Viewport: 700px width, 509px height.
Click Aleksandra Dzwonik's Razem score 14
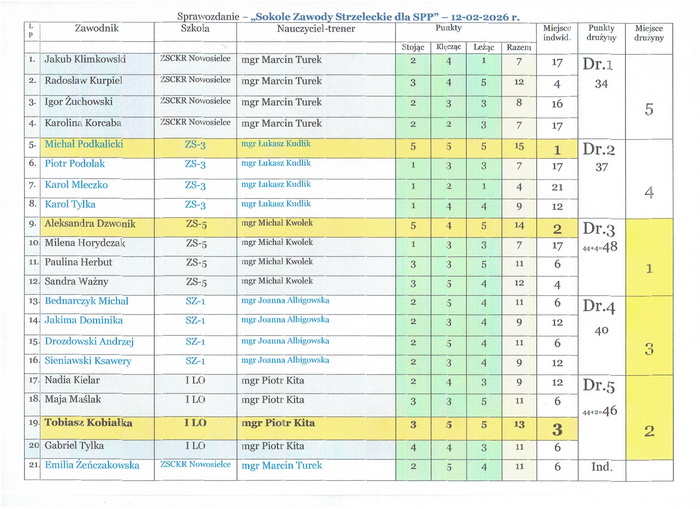tap(519, 225)
